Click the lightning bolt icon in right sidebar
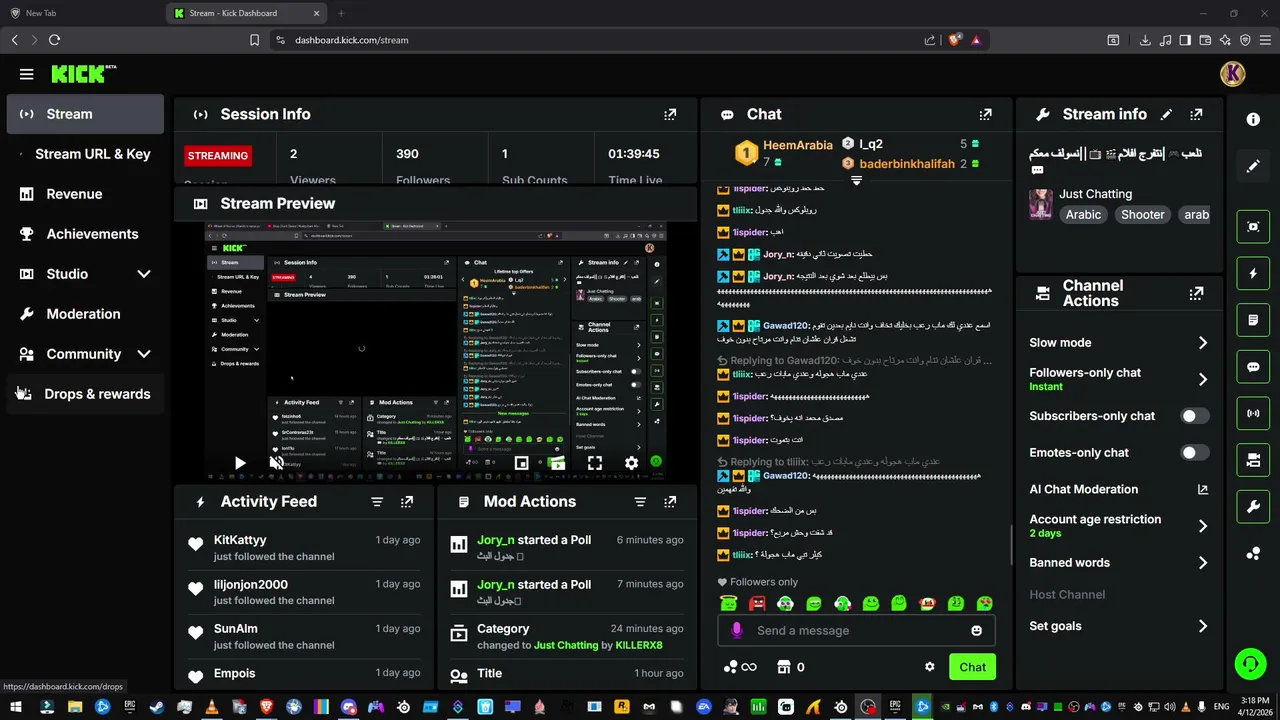Viewport: 1280px width, 720px height. [1253, 273]
